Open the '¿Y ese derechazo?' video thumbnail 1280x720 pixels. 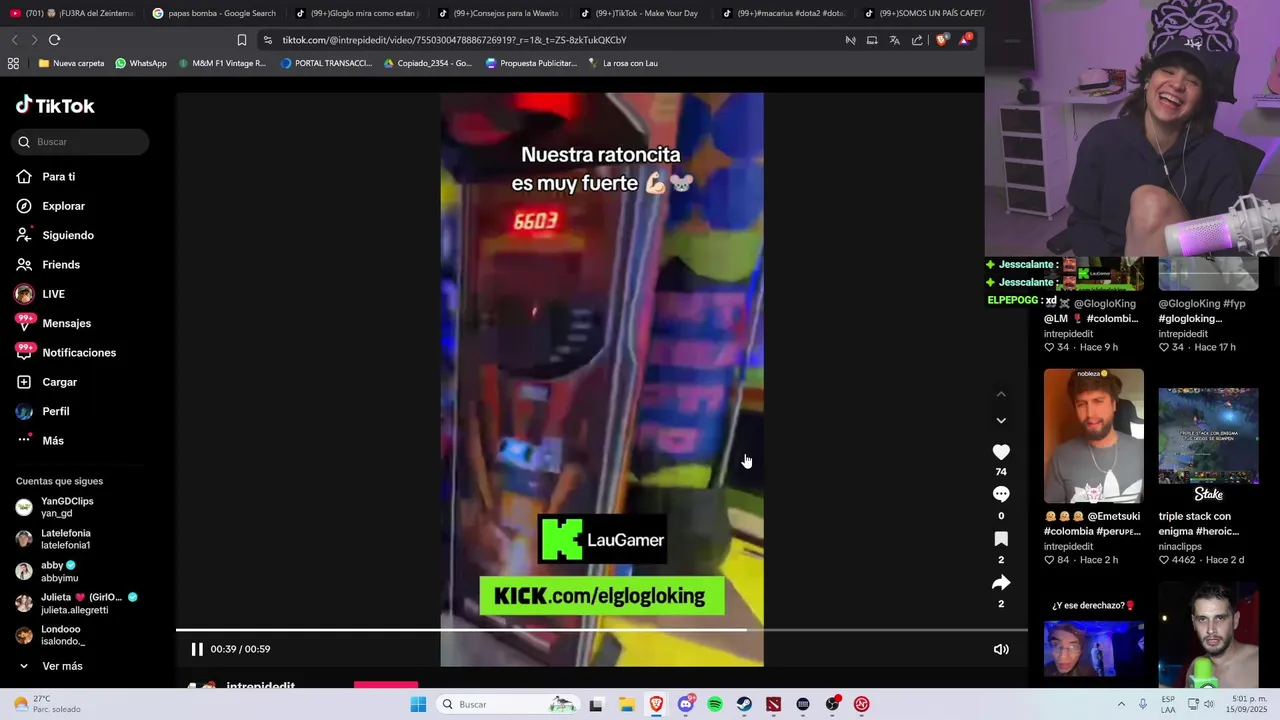point(1094,639)
